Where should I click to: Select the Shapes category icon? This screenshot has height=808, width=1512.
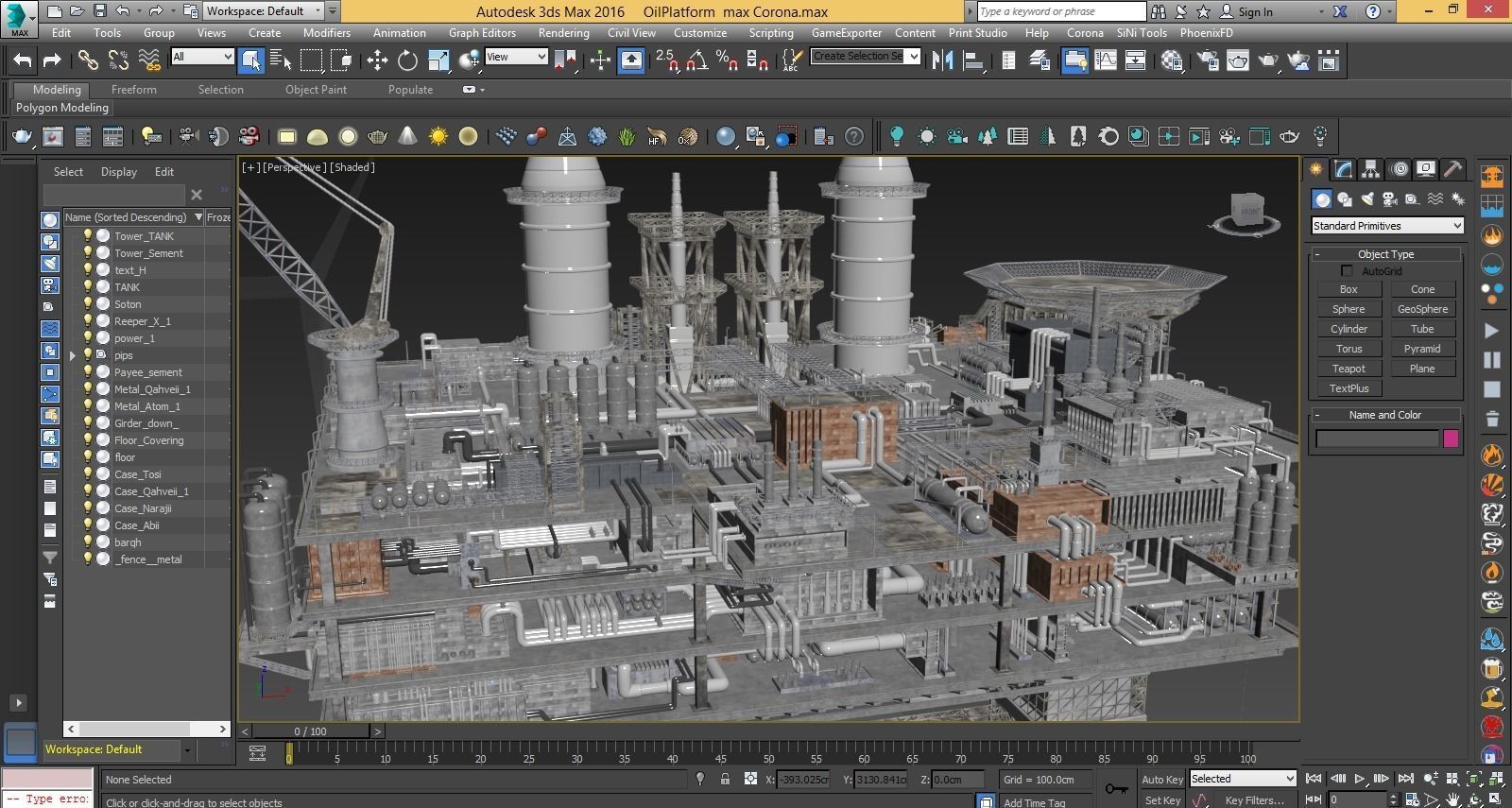click(1345, 199)
